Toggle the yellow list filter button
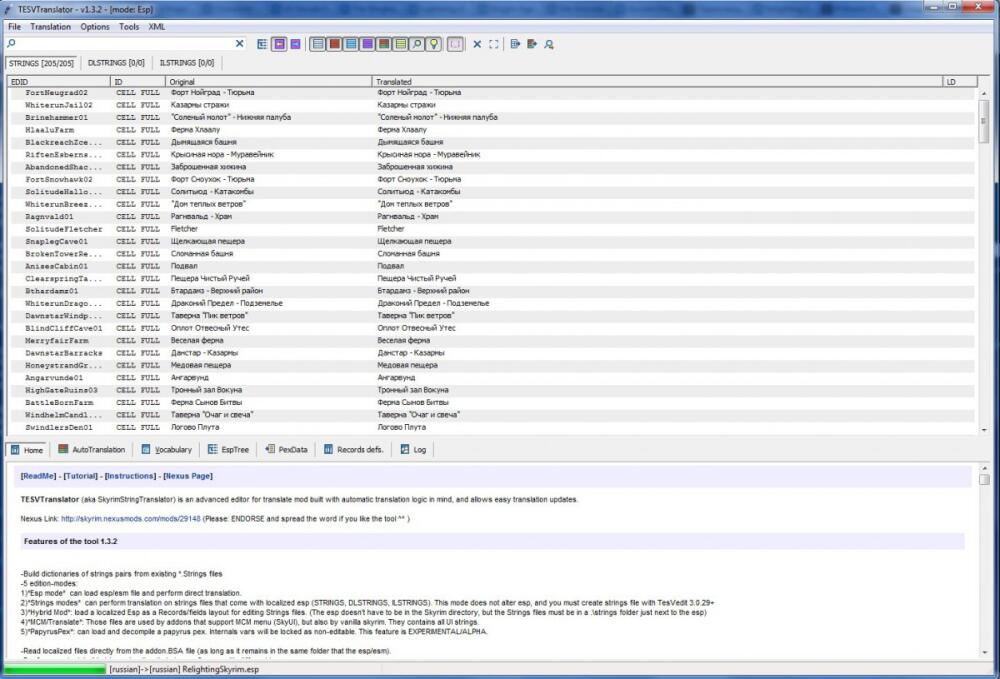This screenshot has width=1000, height=679. (x=401, y=44)
